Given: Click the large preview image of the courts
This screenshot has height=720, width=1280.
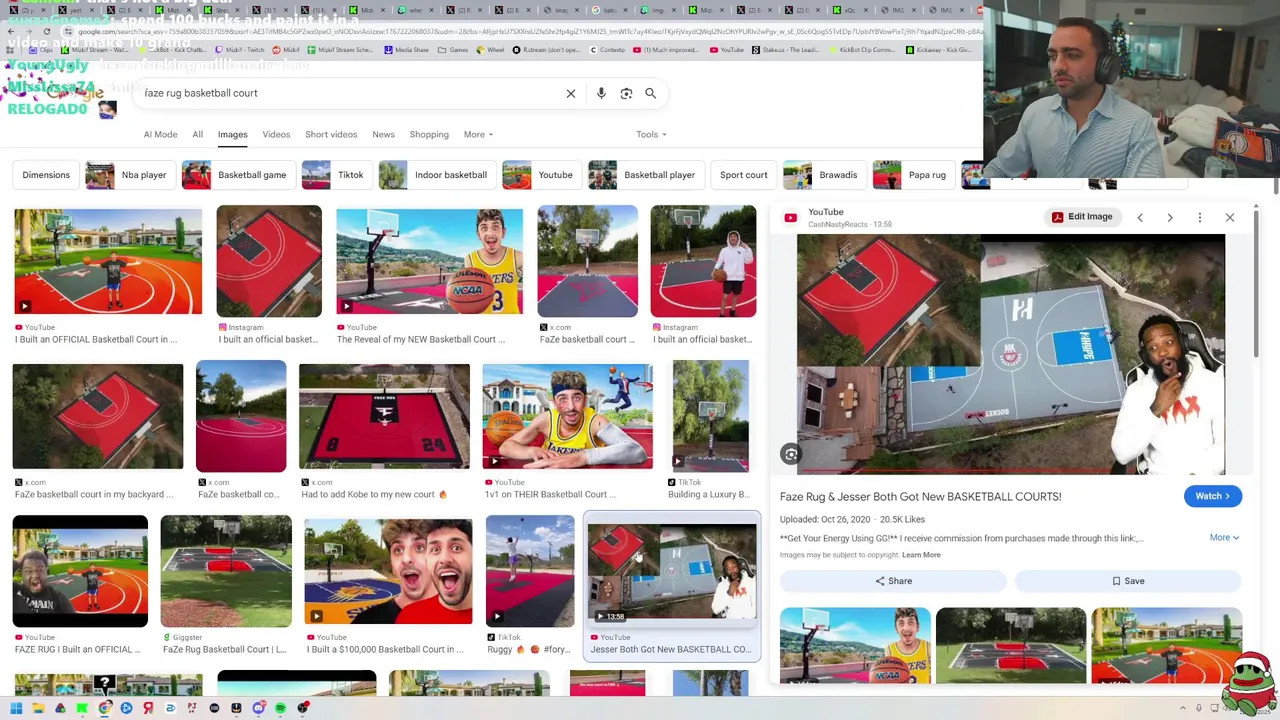Looking at the screenshot, I should point(1010,354).
